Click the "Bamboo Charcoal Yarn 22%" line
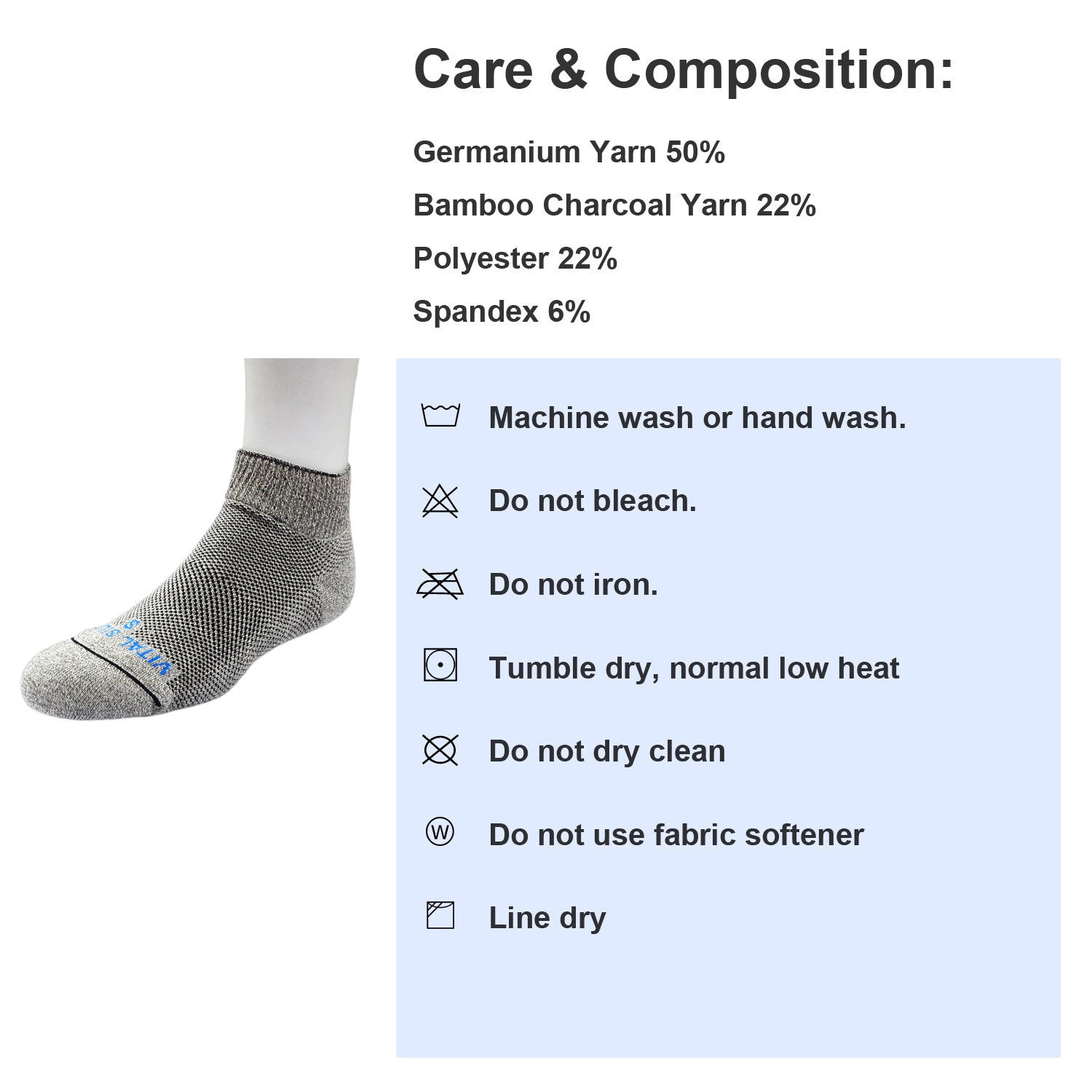Image resolution: width=1092 pixels, height=1092 pixels. coord(614,205)
